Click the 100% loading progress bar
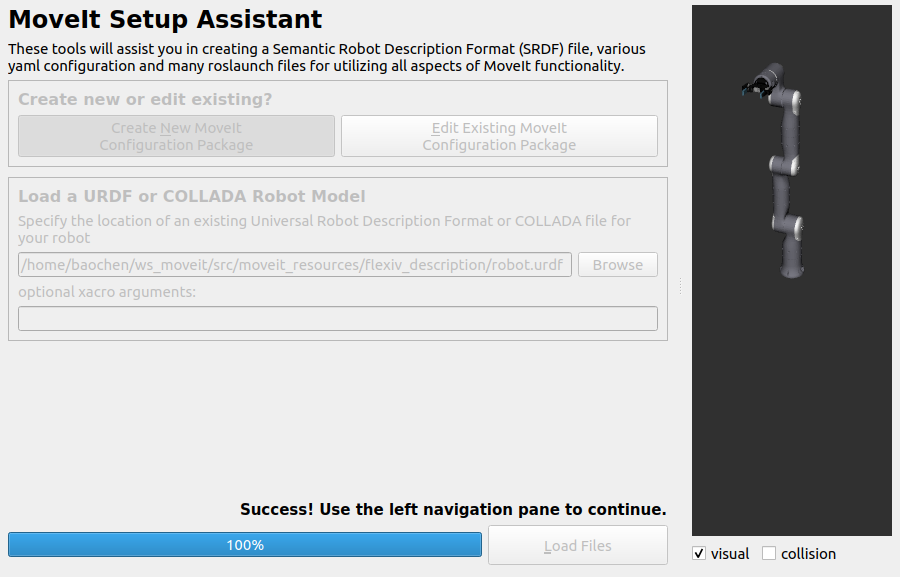The width and height of the screenshot is (900, 577). coord(245,545)
